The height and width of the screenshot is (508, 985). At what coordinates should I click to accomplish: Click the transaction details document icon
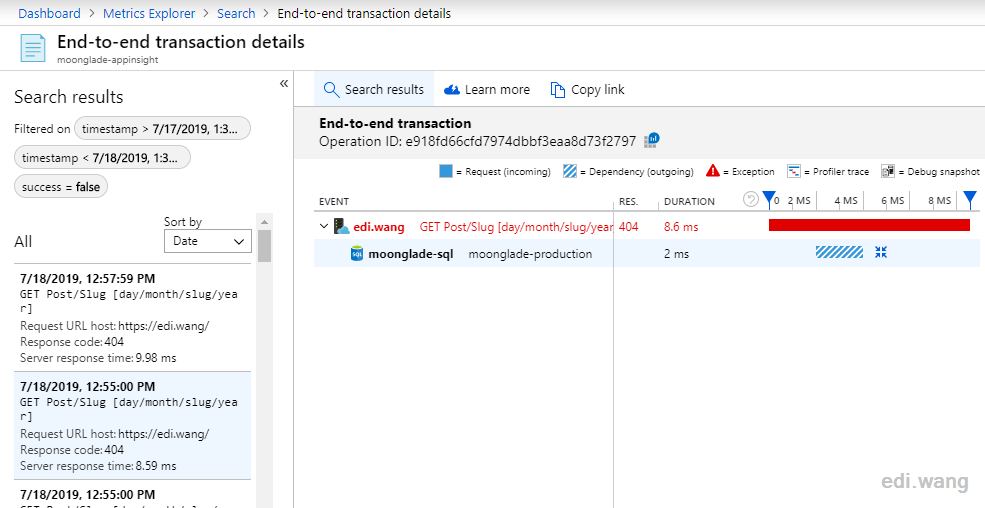33,48
